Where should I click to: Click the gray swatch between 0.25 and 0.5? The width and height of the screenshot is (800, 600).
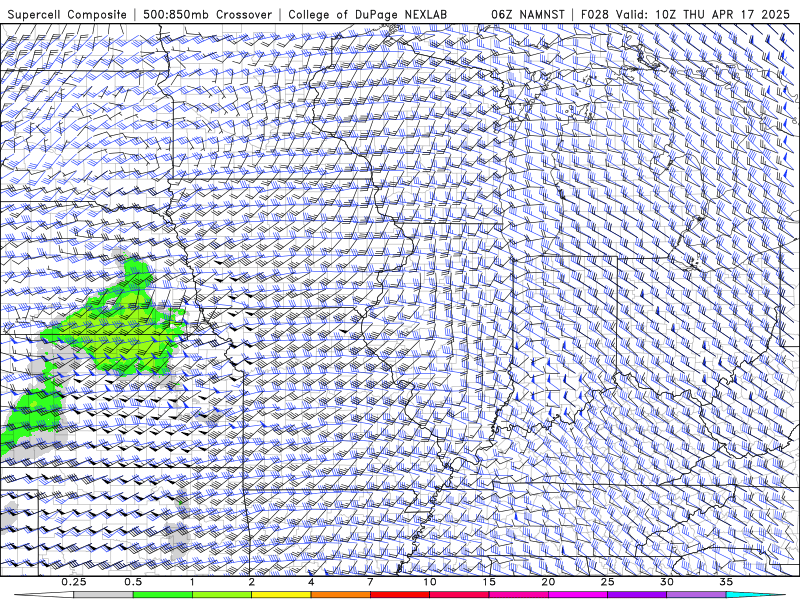(x=103, y=595)
